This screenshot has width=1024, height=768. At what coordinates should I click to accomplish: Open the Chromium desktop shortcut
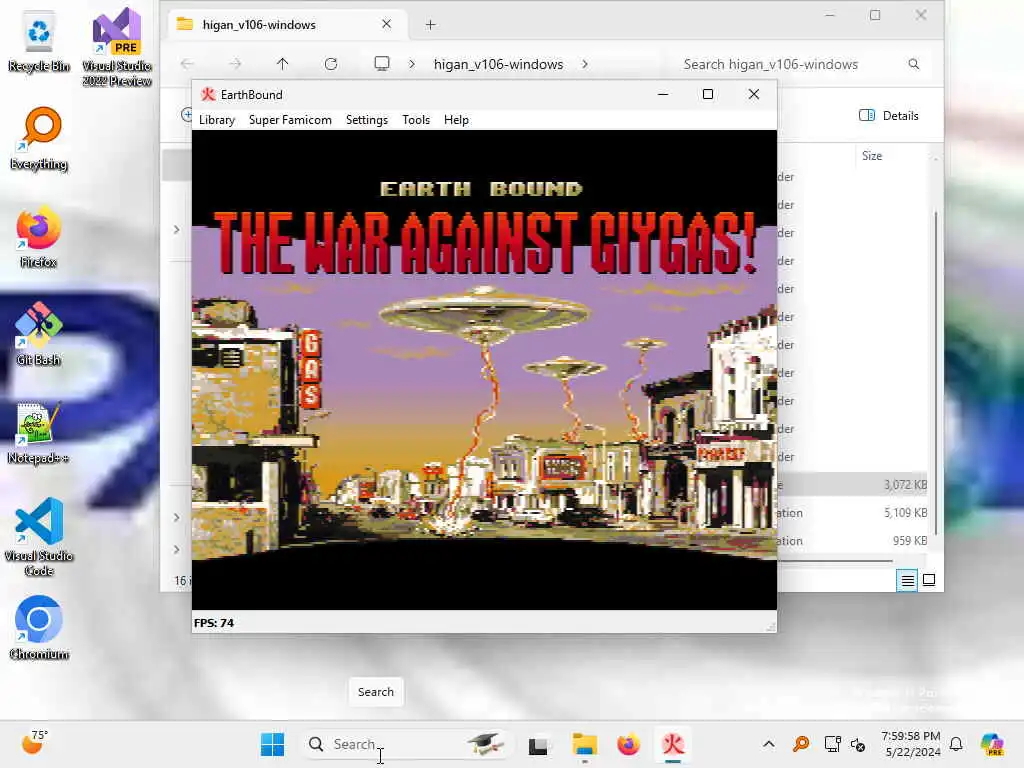click(39, 628)
